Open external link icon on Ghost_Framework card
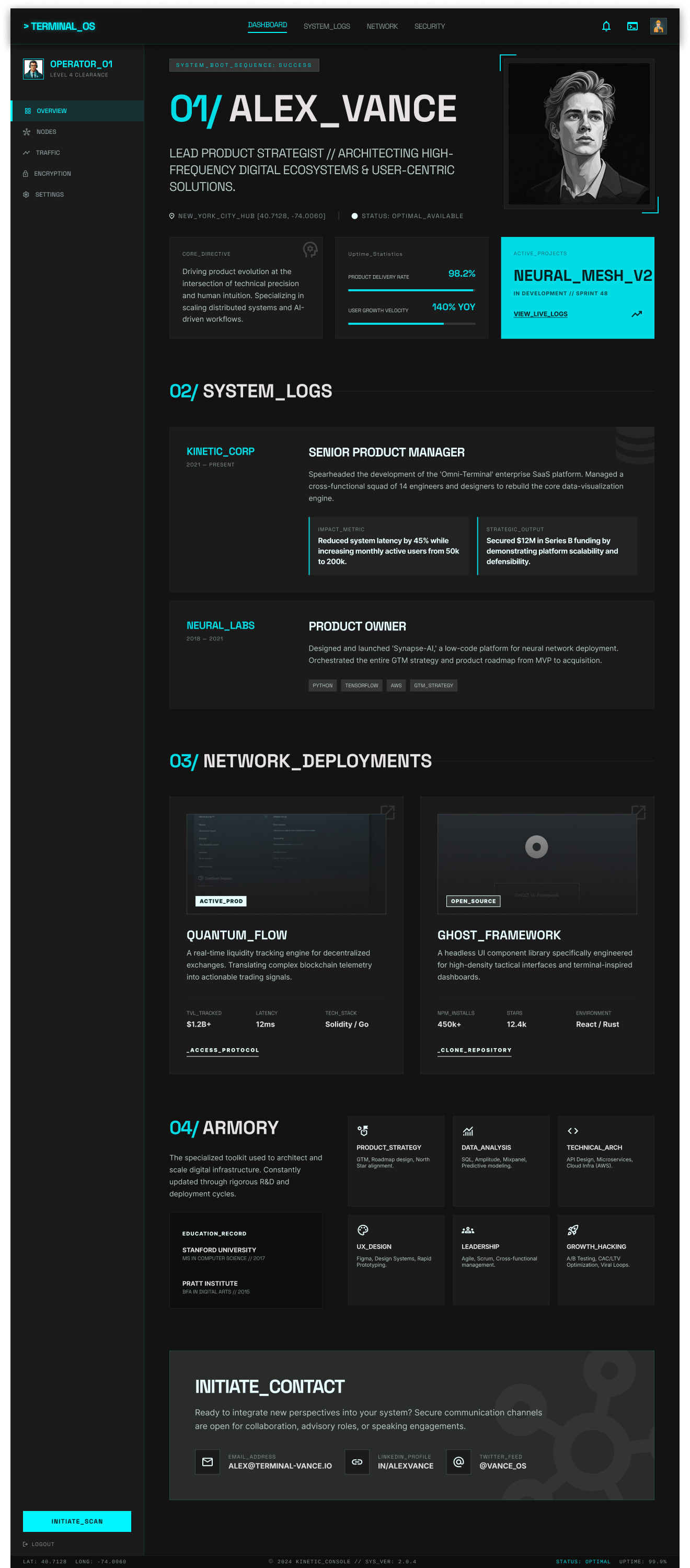 click(638, 812)
